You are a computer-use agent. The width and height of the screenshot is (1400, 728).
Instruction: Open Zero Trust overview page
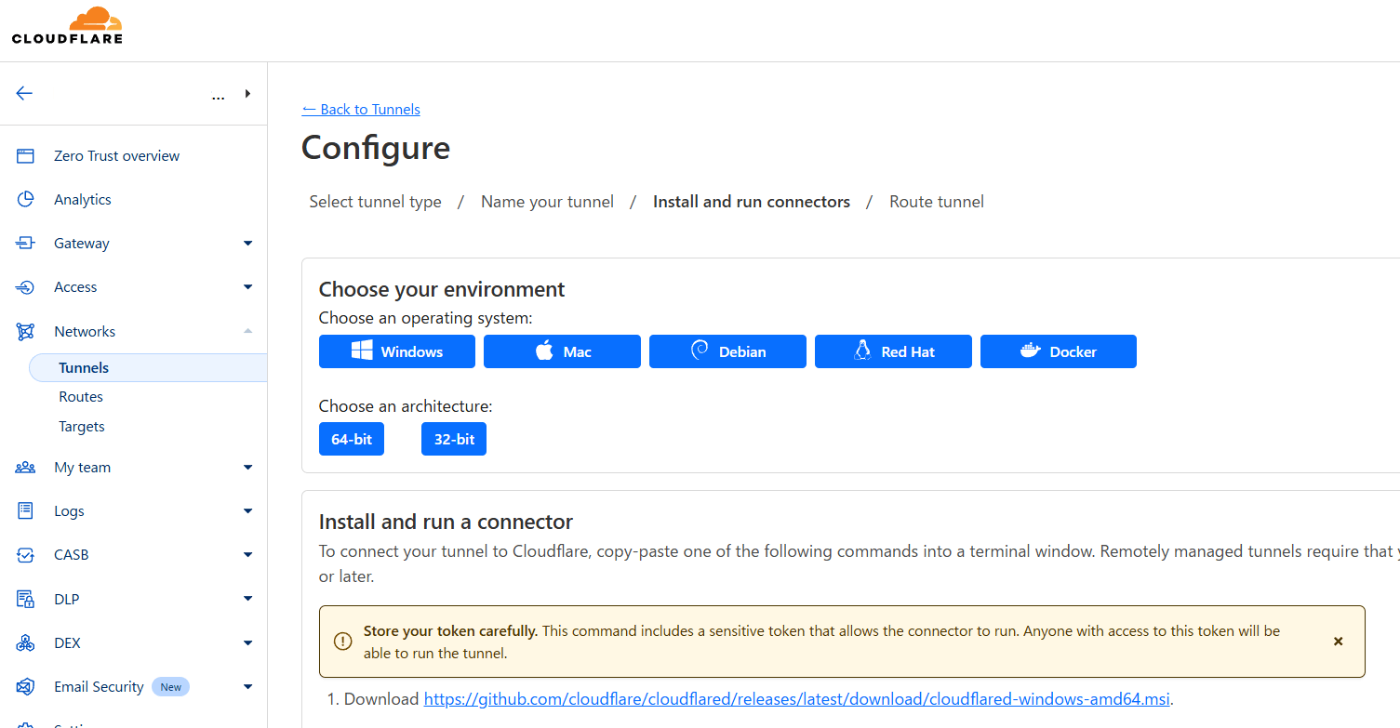117,156
